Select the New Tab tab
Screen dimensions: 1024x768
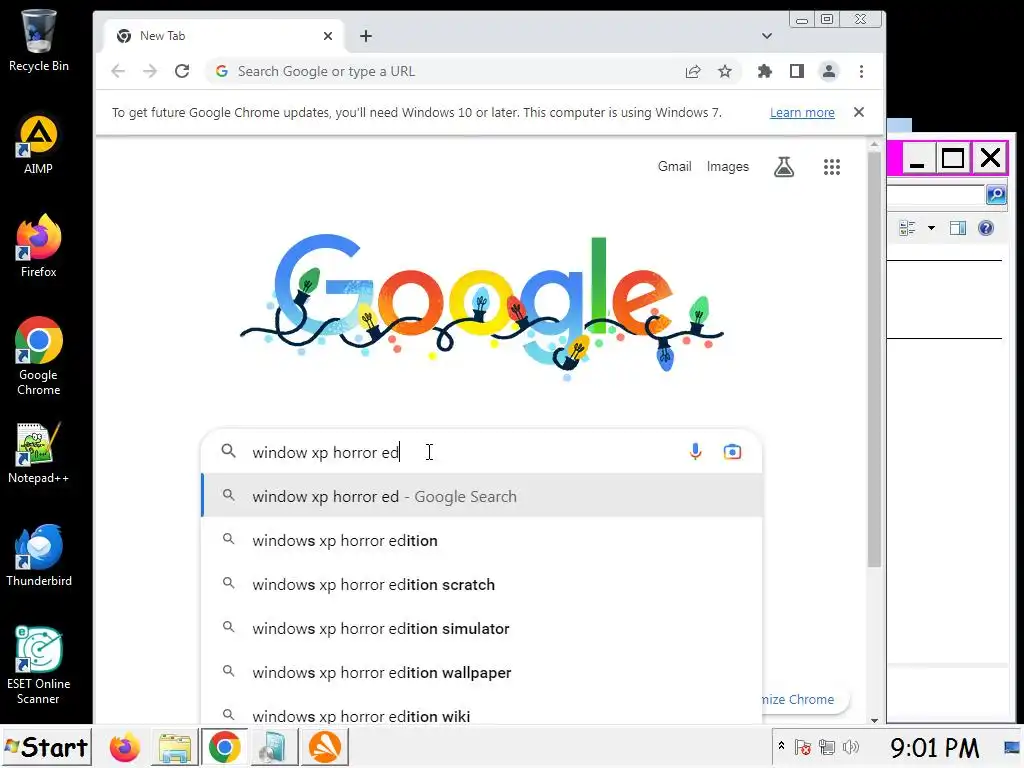click(222, 36)
